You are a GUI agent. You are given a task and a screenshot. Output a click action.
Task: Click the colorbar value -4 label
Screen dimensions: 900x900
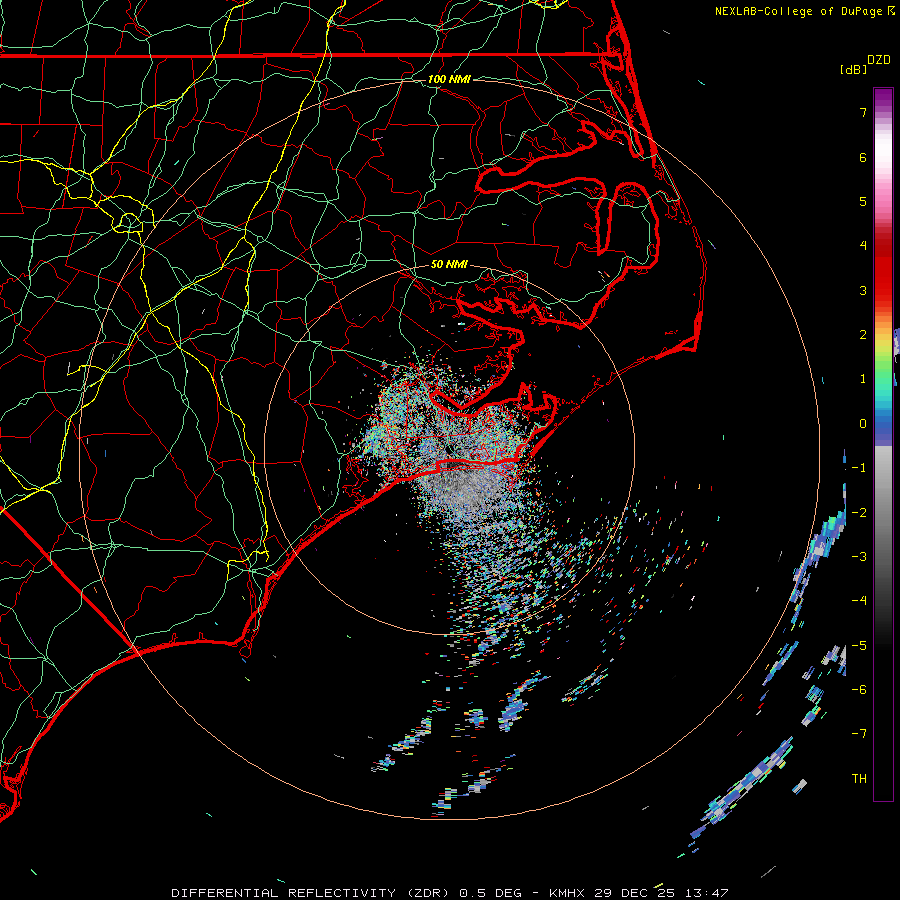coord(859,601)
